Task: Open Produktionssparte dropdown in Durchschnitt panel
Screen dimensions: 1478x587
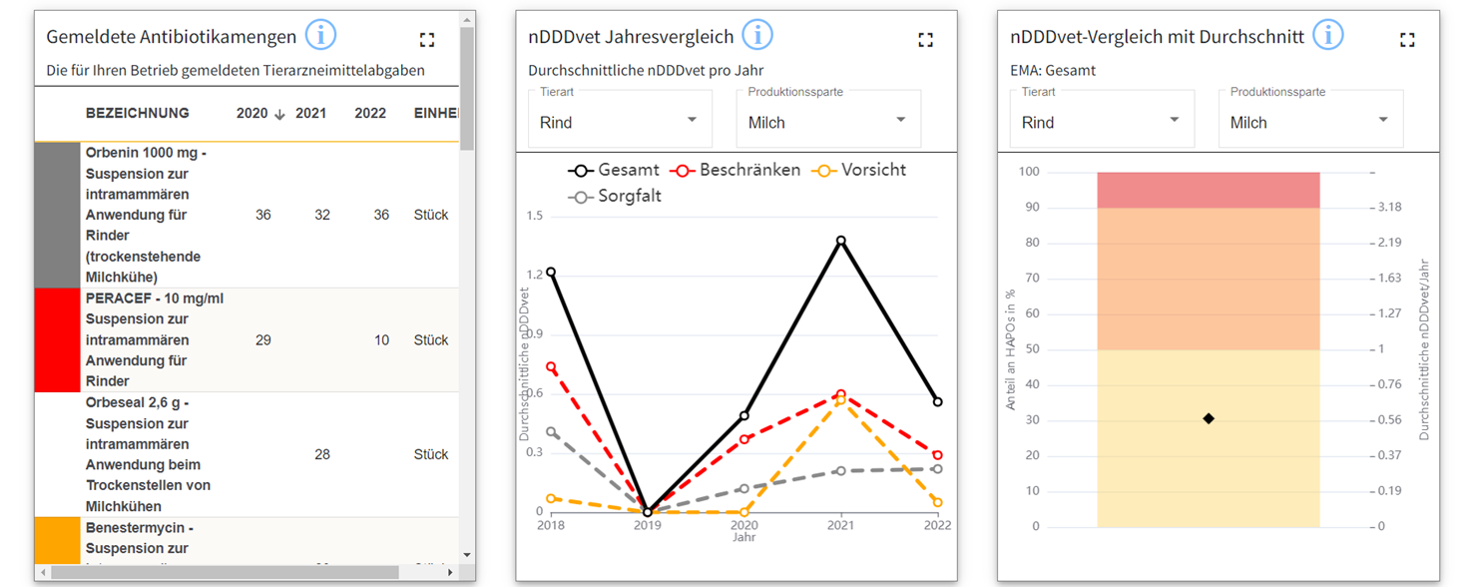Action: 1310,121
